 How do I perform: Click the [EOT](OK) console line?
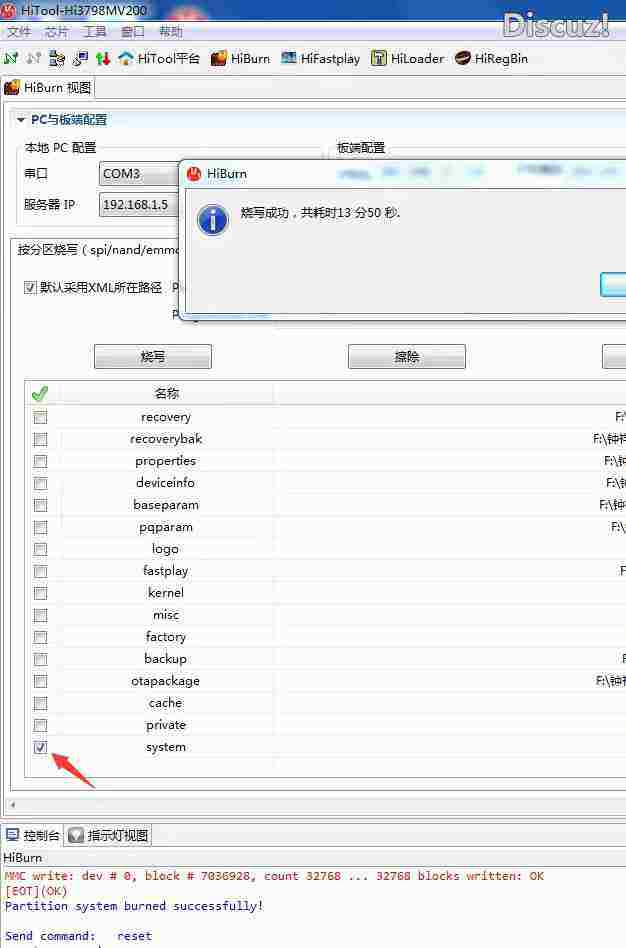pos(36,891)
